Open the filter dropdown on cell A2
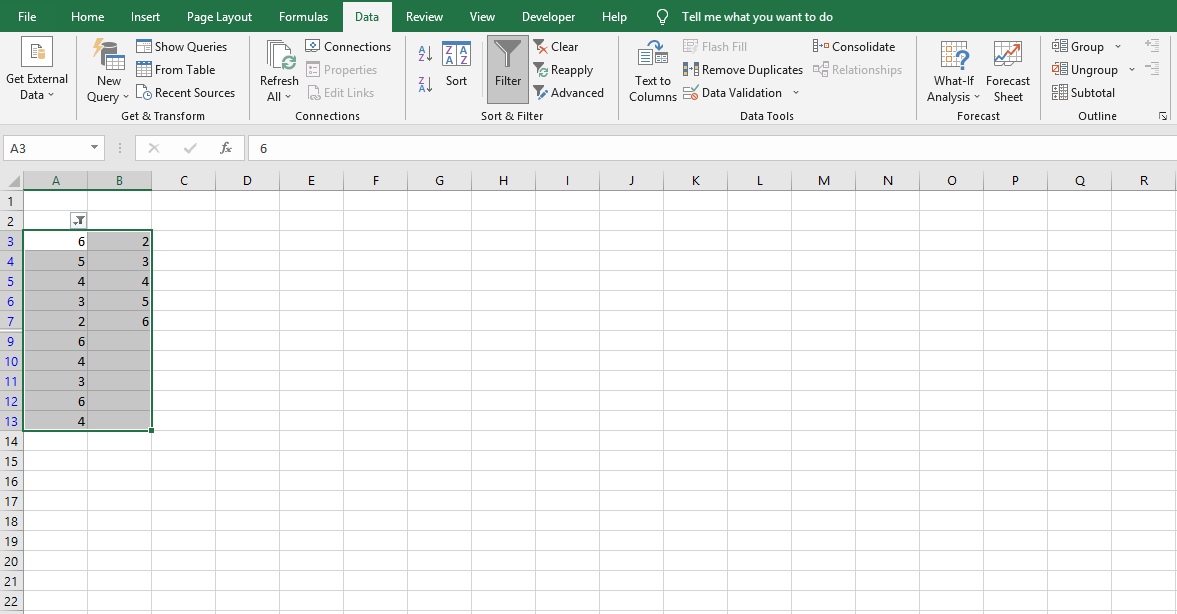The width and height of the screenshot is (1177, 614). (78, 220)
